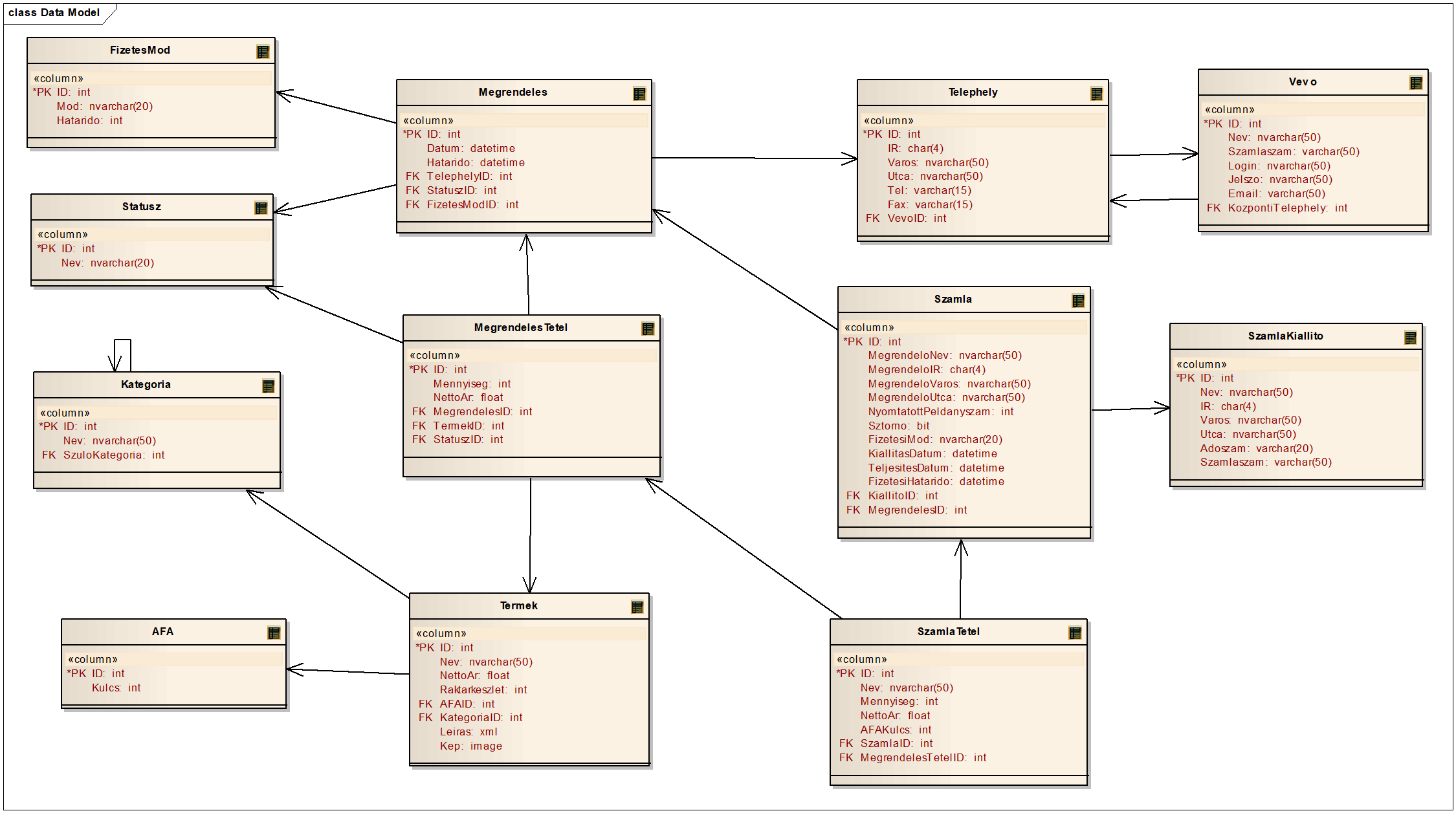
Task: Click the 'class Data Model' diagram label
Action: (x=54, y=13)
